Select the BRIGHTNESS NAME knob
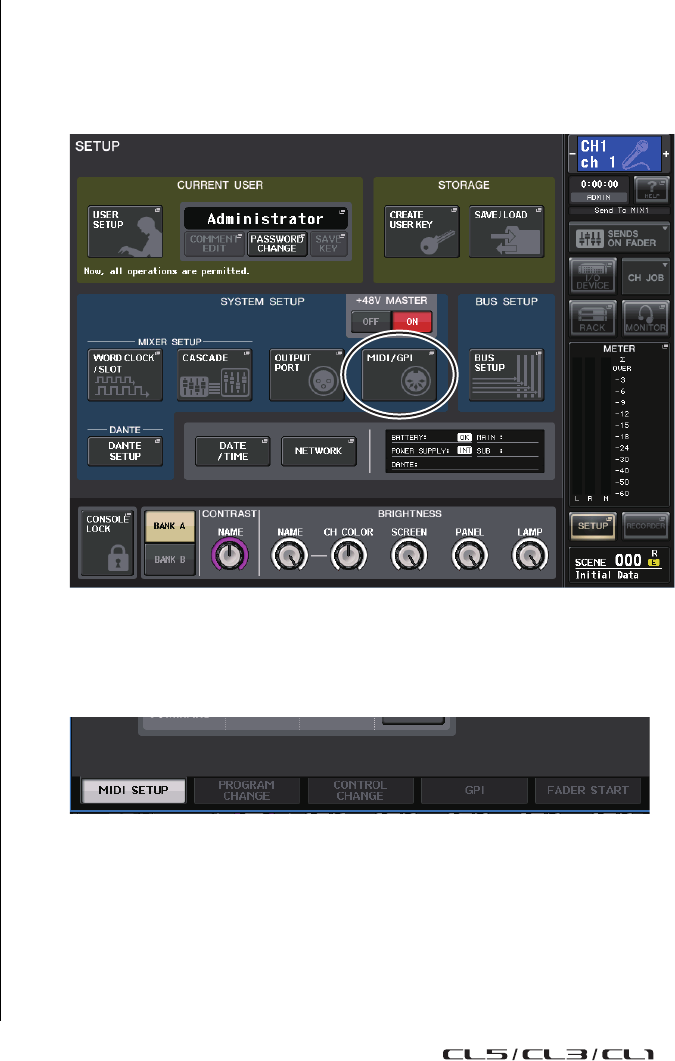Image resolution: width=675 pixels, height=1061 pixels. point(289,556)
